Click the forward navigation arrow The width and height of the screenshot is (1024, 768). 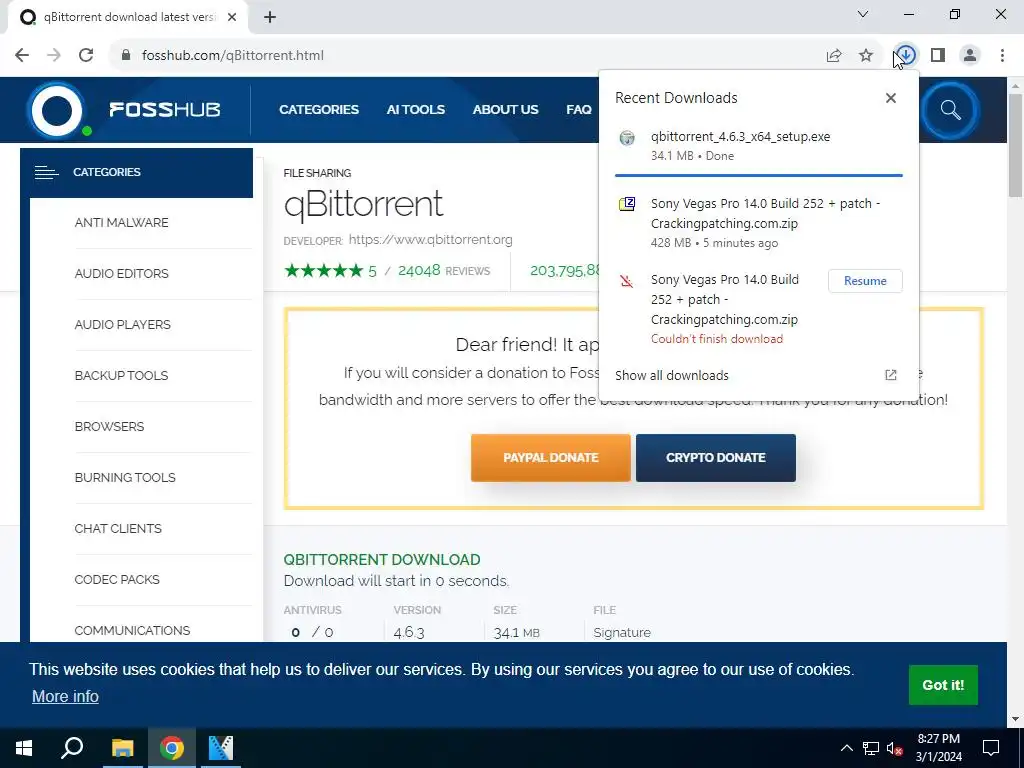coord(54,56)
